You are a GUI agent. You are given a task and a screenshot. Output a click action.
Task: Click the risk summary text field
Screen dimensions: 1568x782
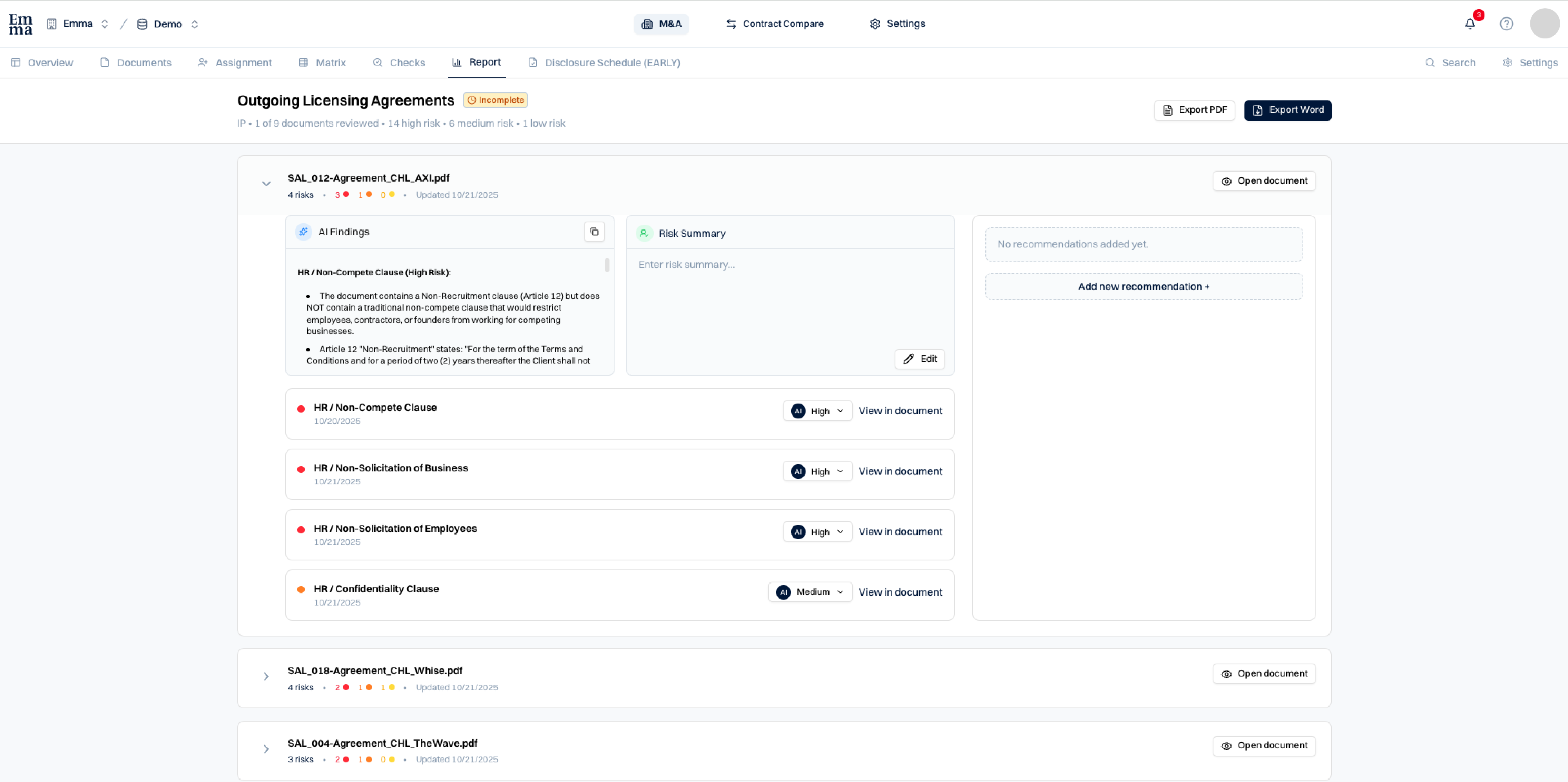789,298
